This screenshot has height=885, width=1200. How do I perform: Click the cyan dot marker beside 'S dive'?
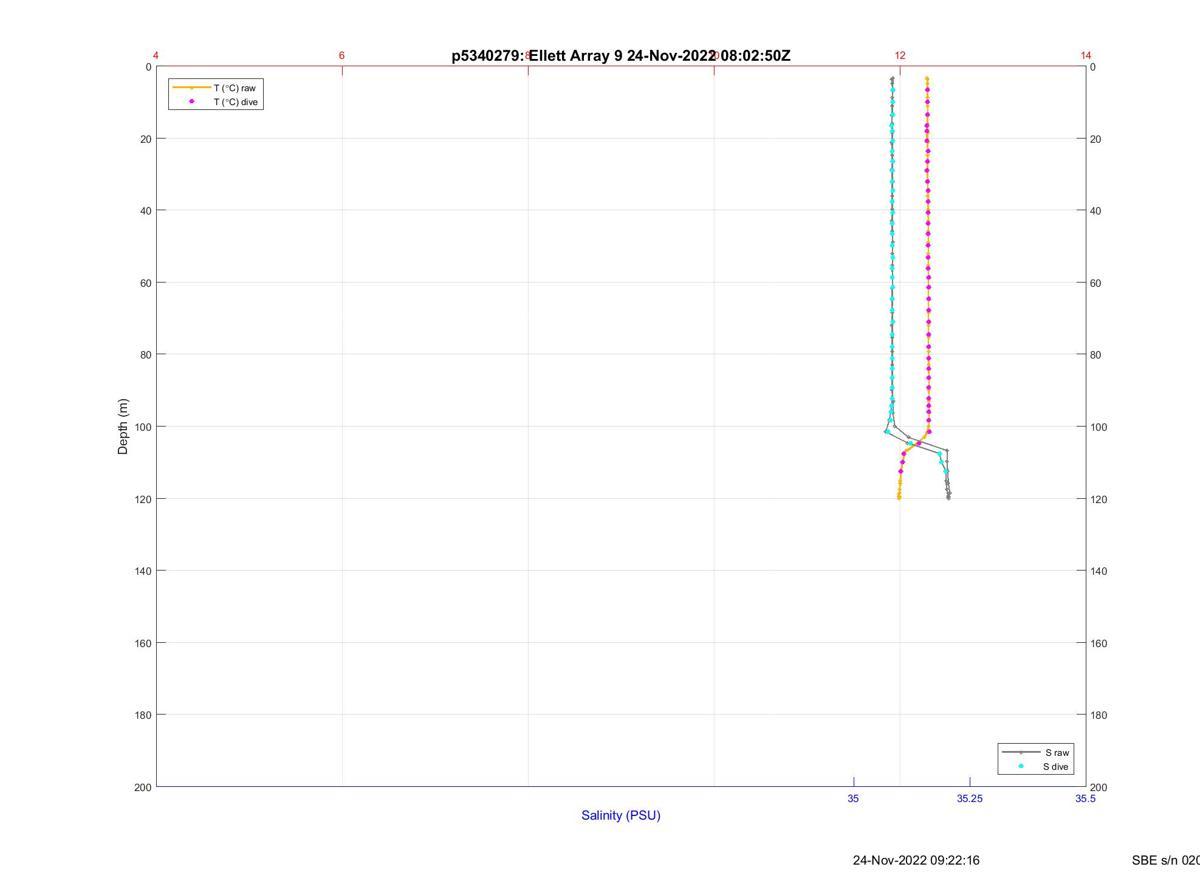point(1021,767)
